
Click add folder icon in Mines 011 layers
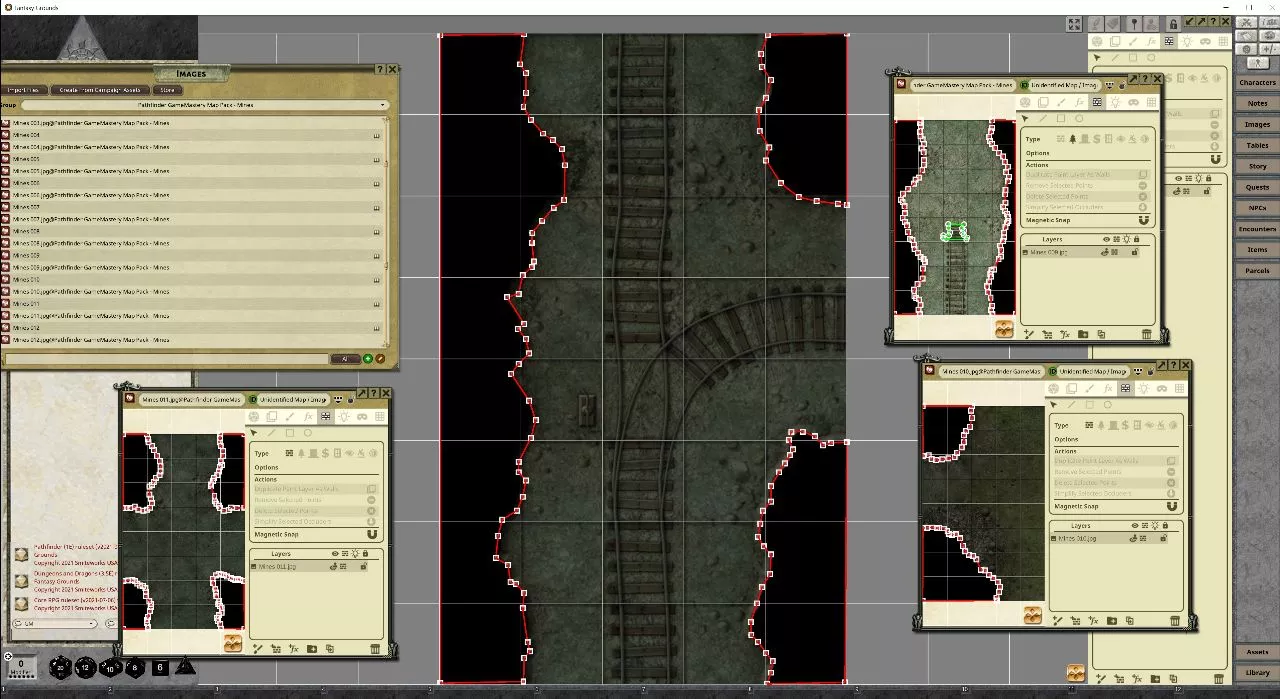click(x=312, y=648)
